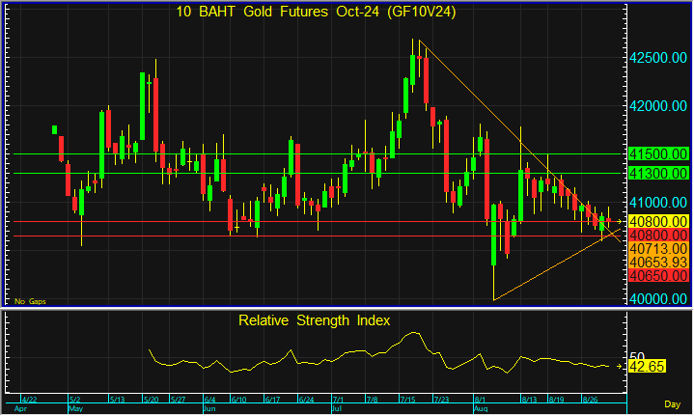Viewport: 694px width, 416px height.
Task: Click the RSI value 42.65 label
Action: [647, 367]
